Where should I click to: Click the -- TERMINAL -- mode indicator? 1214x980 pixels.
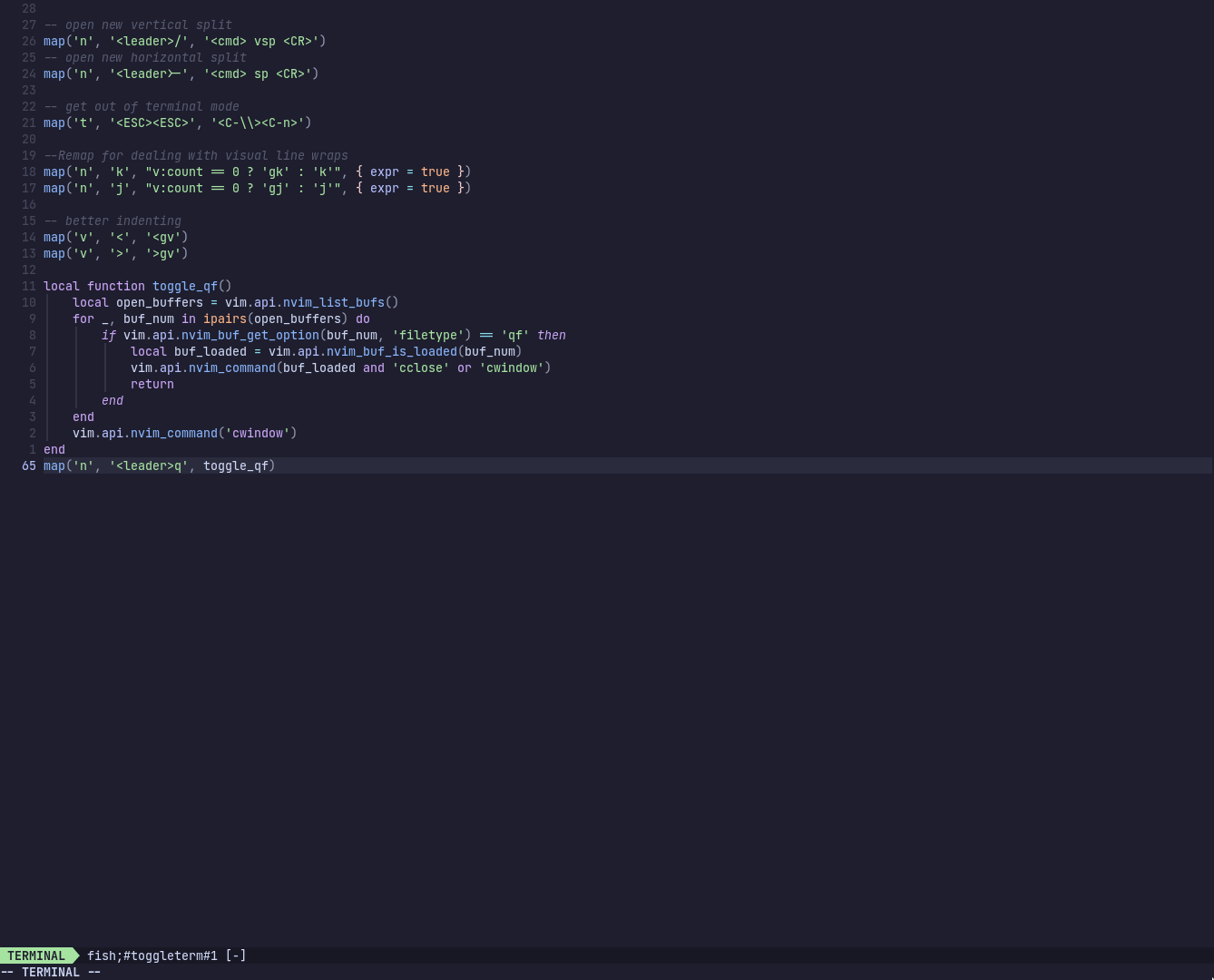coord(50,972)
